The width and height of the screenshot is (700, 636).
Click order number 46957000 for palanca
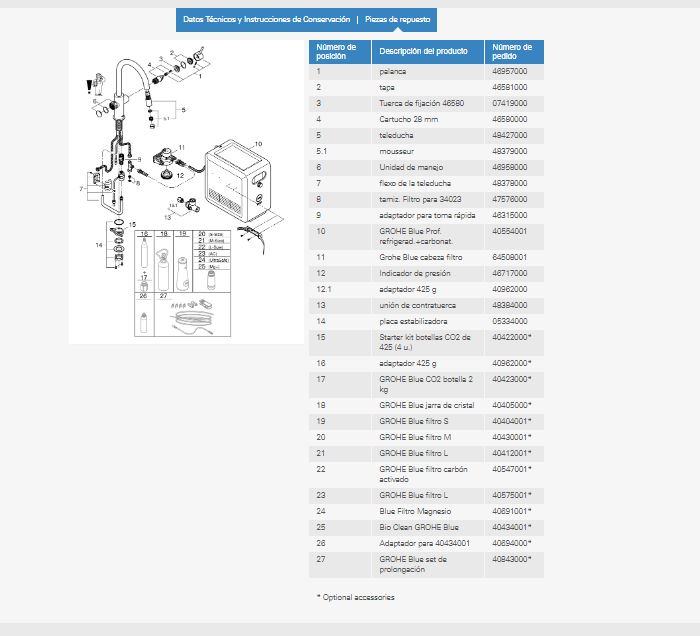point(509,71)
